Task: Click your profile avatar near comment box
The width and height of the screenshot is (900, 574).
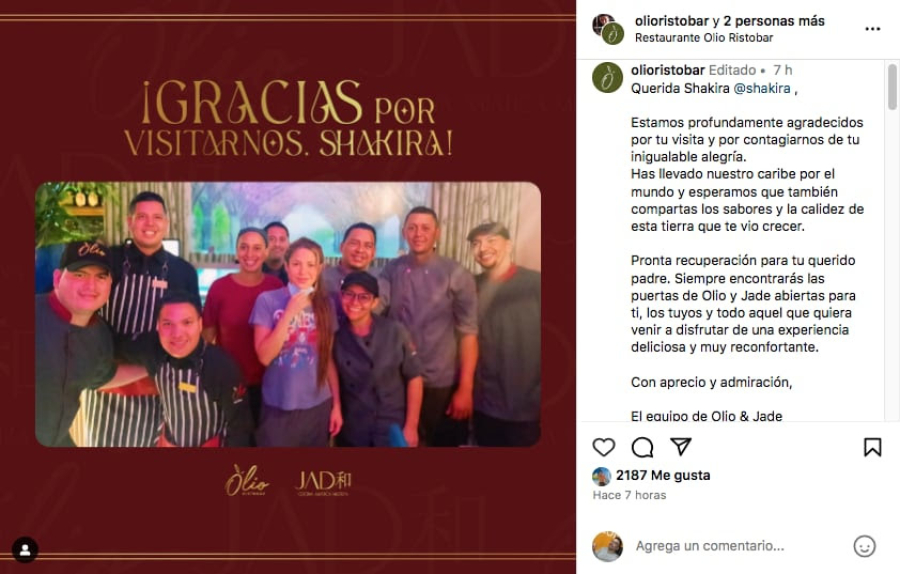Action: click(x=607, y=546)
